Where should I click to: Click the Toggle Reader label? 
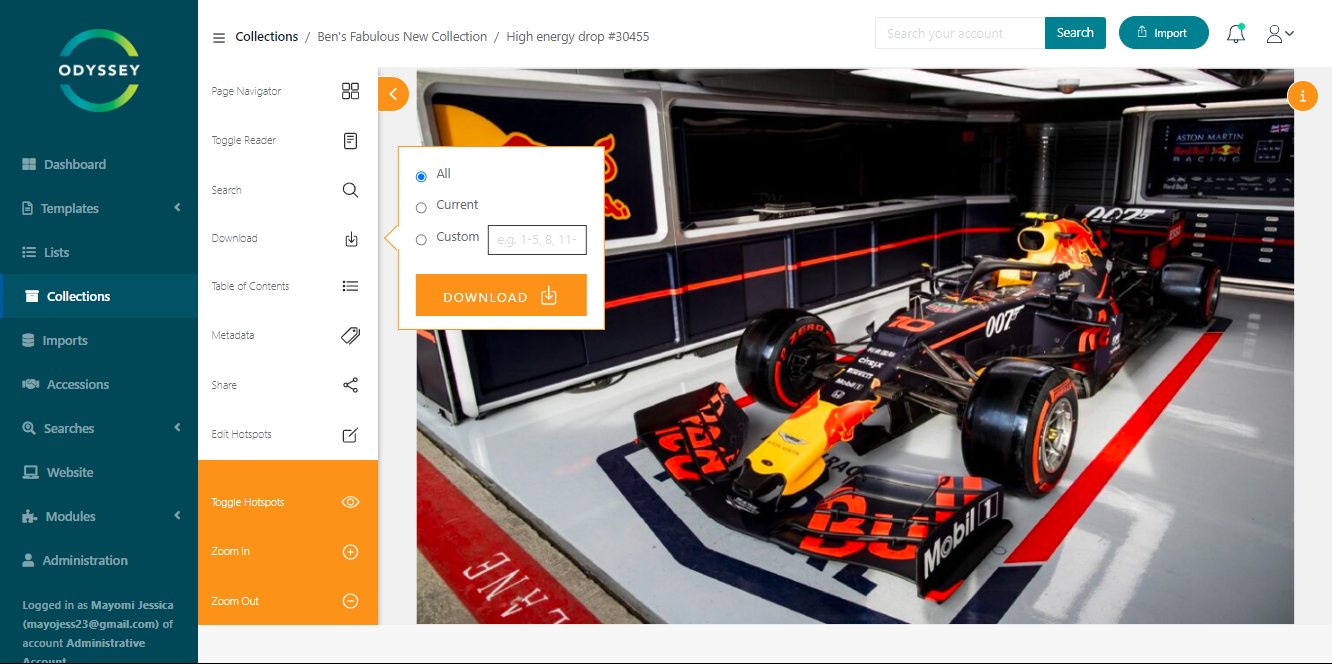[x=244, y=141]
